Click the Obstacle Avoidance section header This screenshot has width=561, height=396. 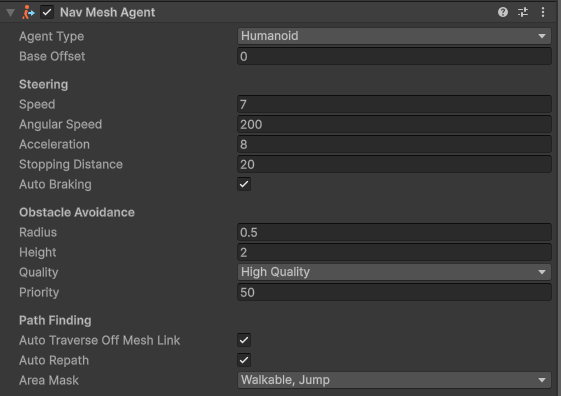click(77, 212)
